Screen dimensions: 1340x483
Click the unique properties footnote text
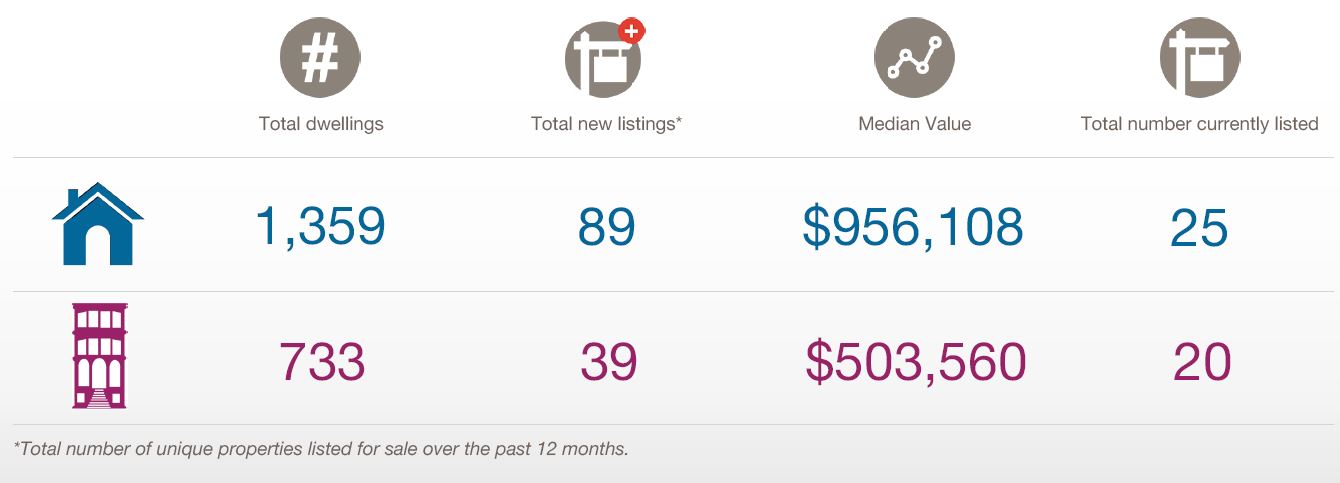pos(321,449)
